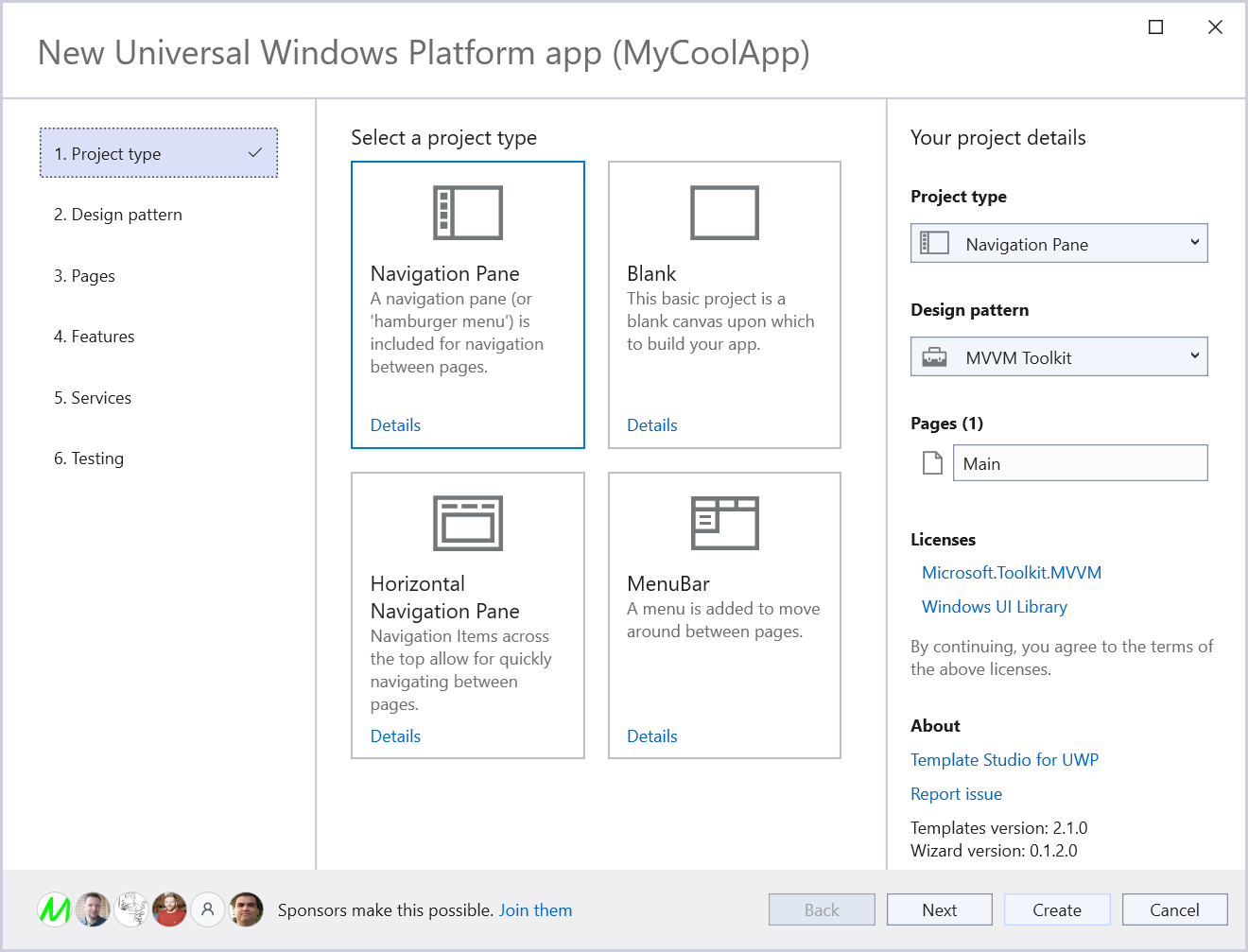The image size is (1248, 952).
Task: Select the MenuBar project icon
Action: click(724, 523)
